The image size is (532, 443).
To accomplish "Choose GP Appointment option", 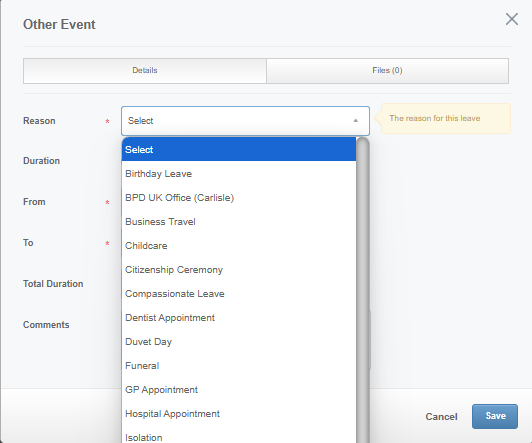I will 239,390.
